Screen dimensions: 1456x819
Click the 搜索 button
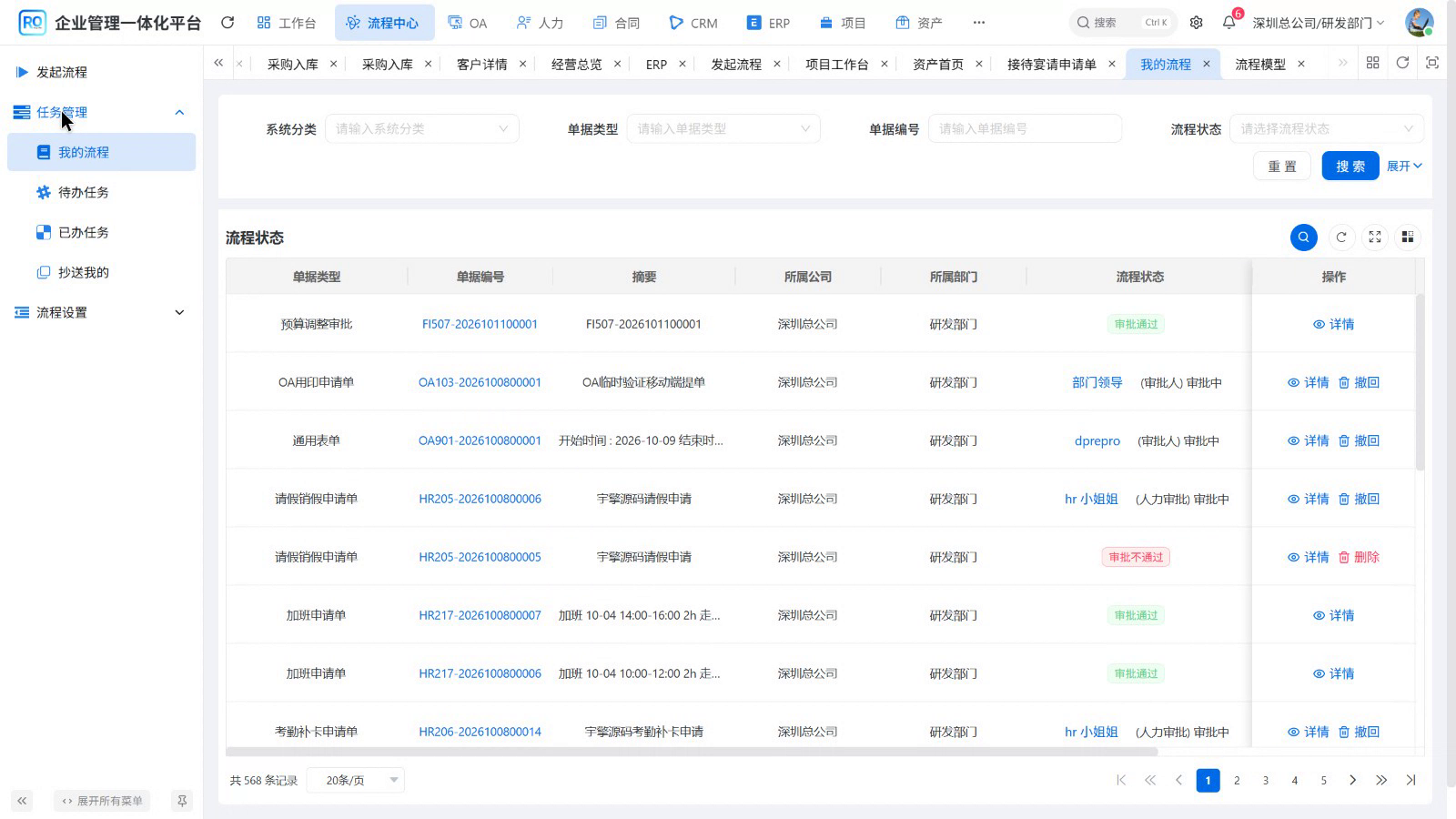pos(1350,166)
